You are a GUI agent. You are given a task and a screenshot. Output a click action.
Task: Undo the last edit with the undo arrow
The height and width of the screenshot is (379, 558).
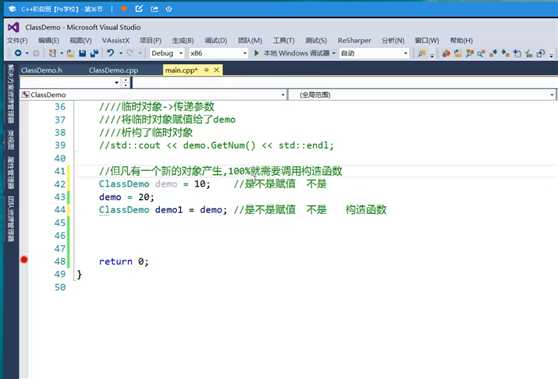pyautogui.click(x=111, y=53)
